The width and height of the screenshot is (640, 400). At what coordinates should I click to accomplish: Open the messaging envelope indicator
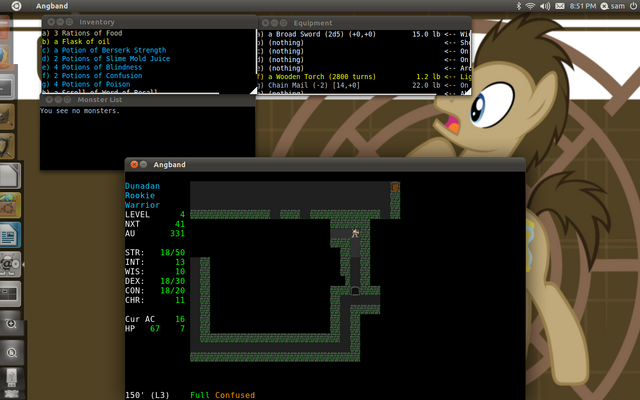(560, 6)
